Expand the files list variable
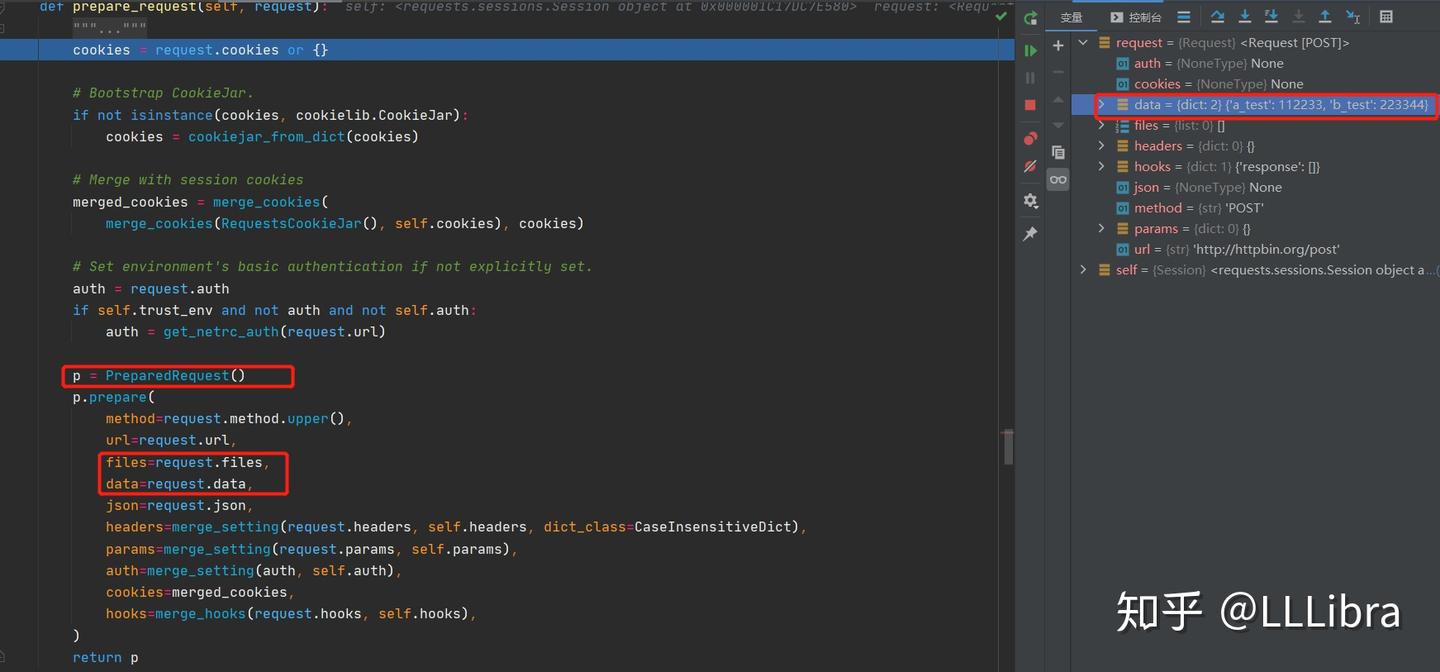The image size is (1440, 672). tap(1102, 125)
